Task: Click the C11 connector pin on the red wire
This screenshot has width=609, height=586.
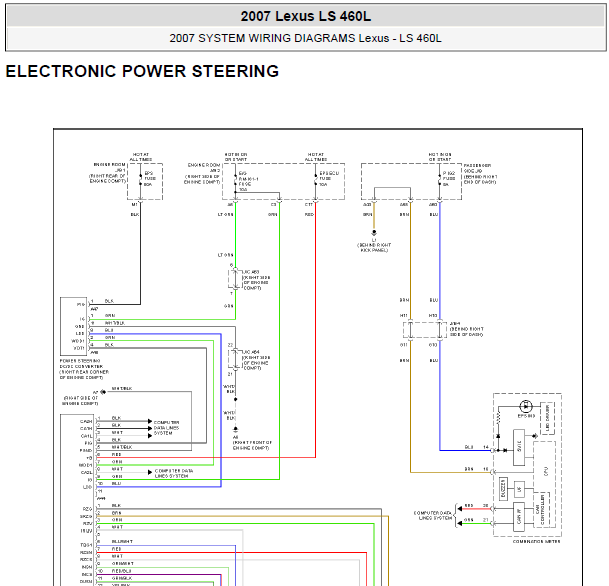Action: point(309,205)
